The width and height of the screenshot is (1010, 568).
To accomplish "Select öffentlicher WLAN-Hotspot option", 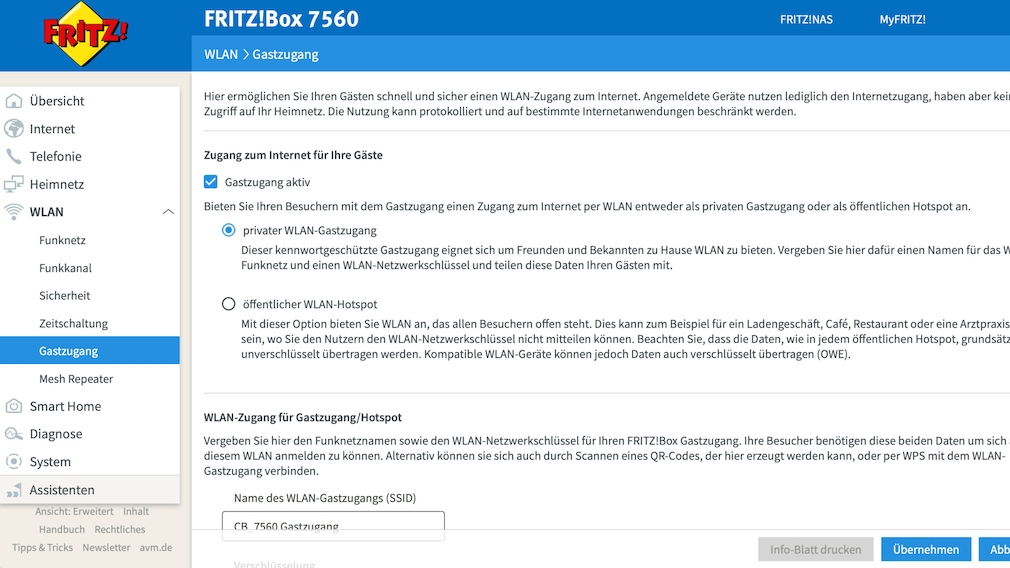I will (229, 304).
